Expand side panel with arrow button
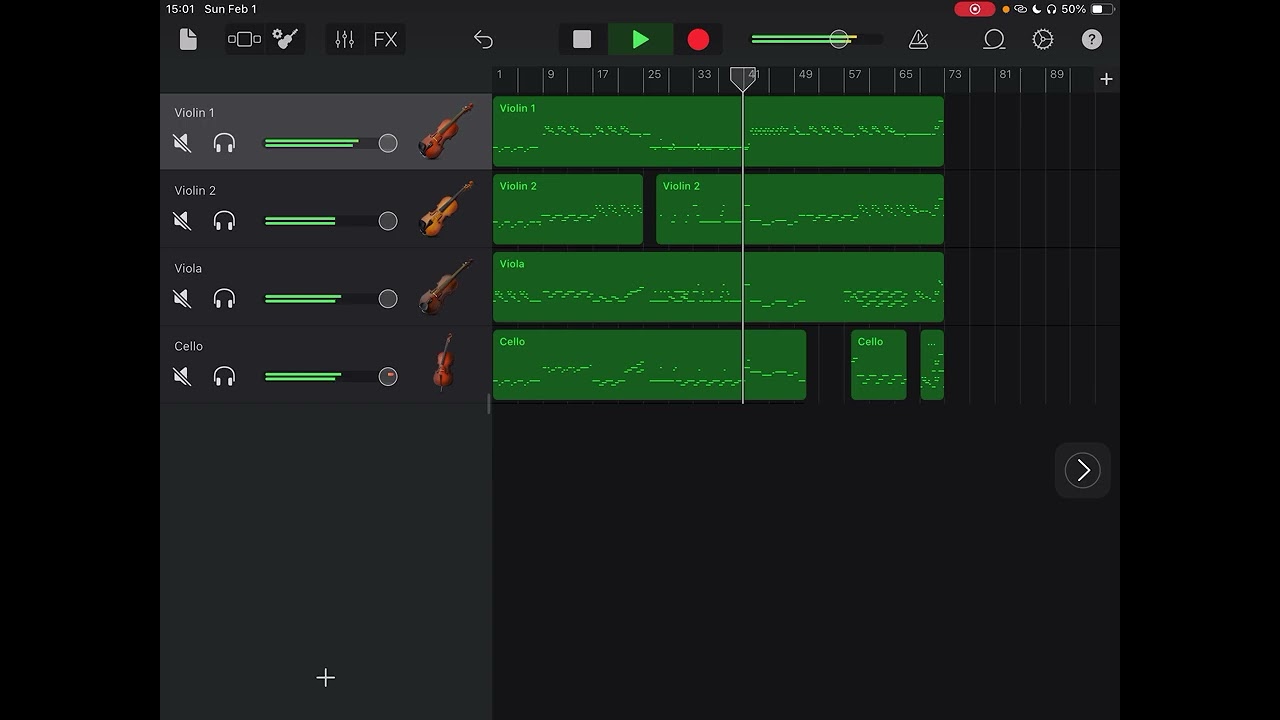Viewport: 1280px width, 720px height. coord(1083,470)
